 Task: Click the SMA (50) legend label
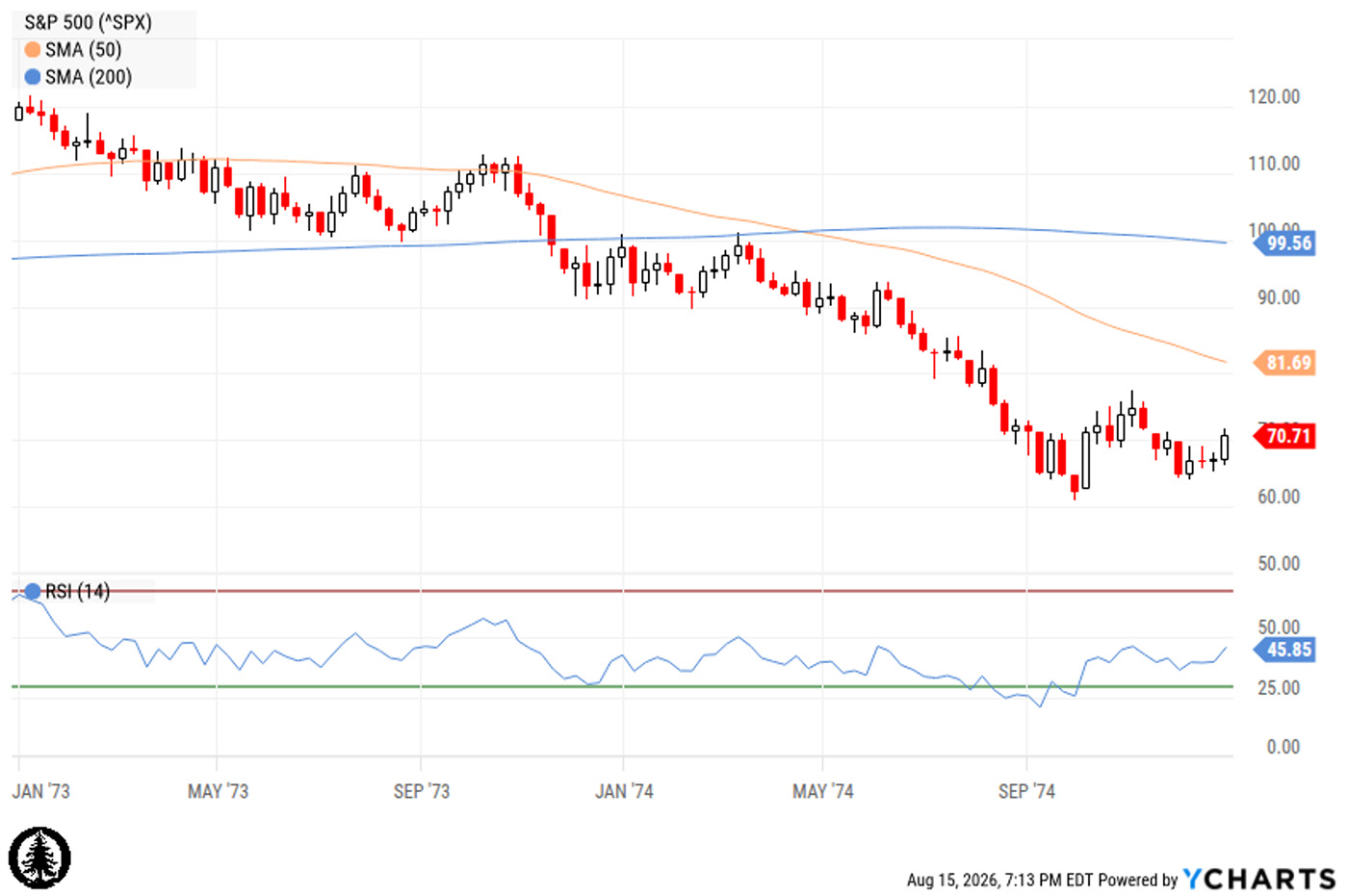[x=84, y=50]
